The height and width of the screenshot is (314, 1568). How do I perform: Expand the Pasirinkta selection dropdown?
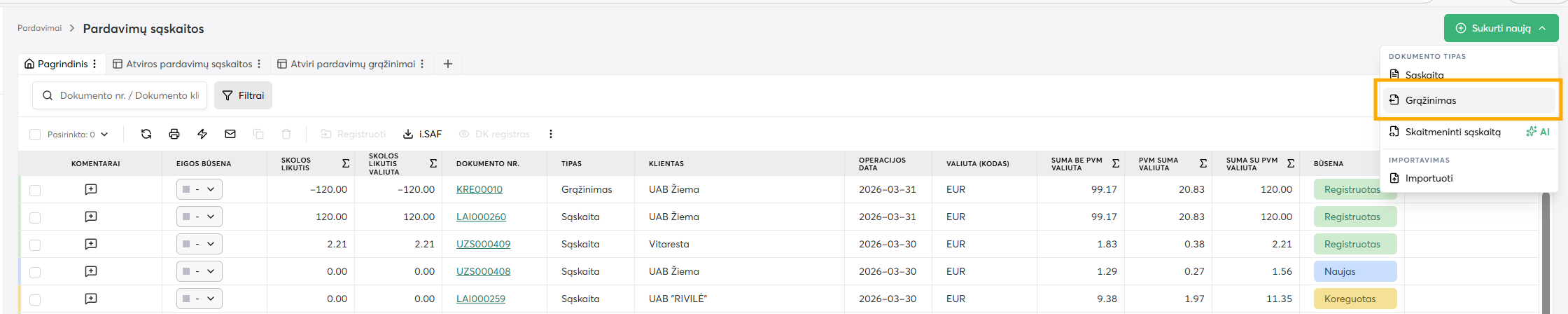[104, 135]
